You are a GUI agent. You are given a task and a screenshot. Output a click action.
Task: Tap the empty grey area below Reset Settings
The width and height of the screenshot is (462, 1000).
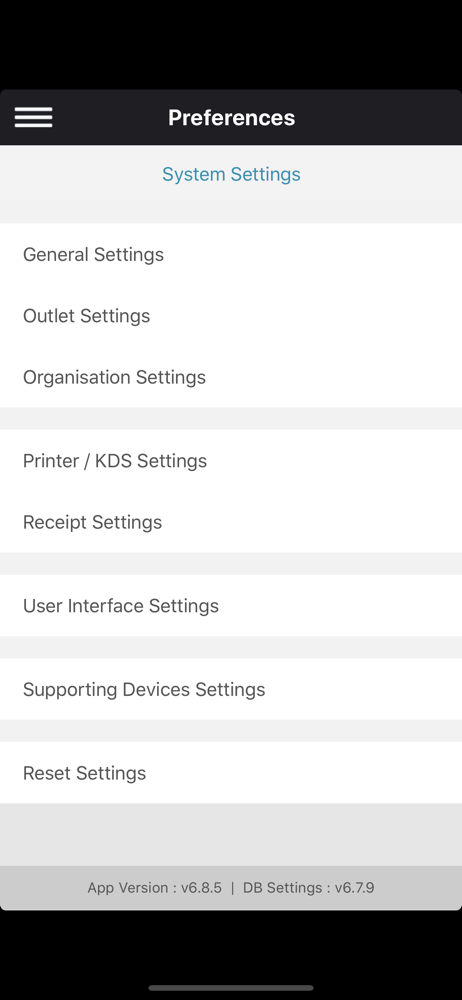coord(231,835)
